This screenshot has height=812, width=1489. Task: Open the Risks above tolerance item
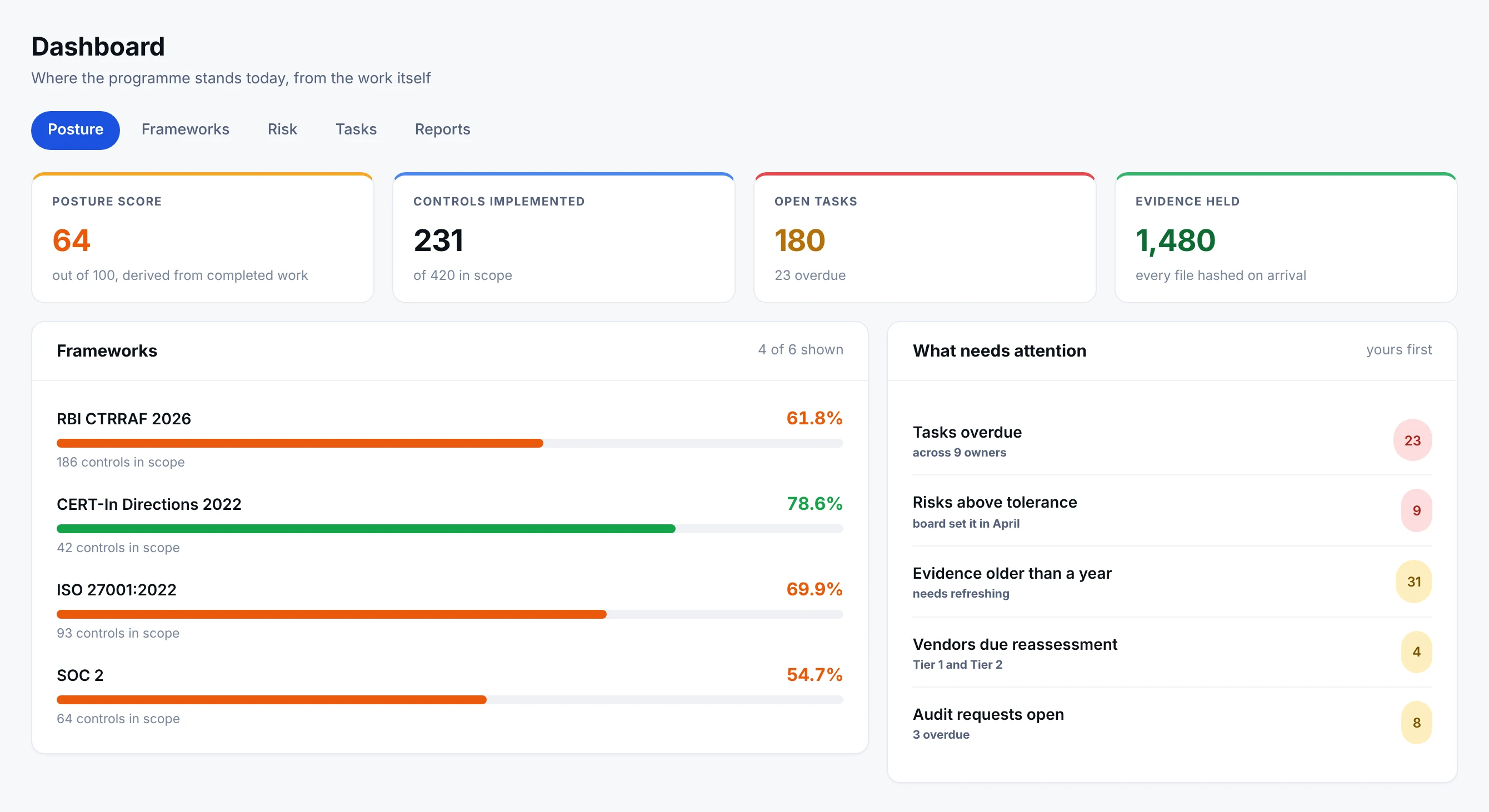1172,511
